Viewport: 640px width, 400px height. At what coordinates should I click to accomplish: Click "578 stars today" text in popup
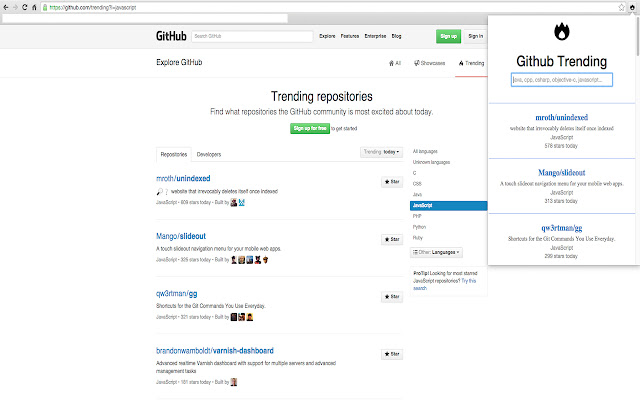point(561,146)
